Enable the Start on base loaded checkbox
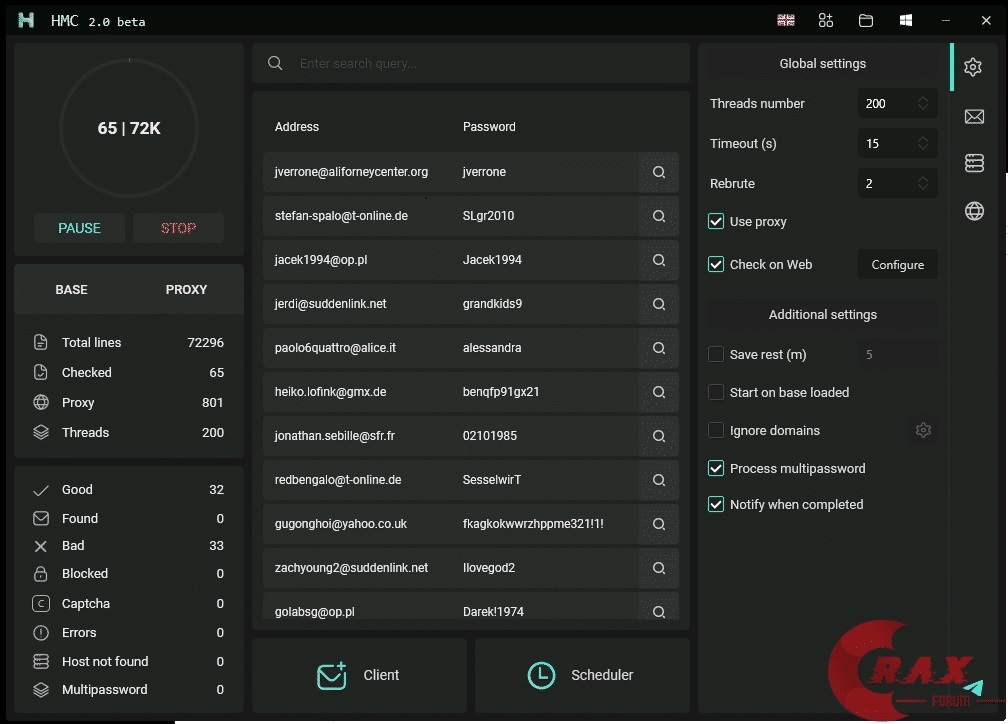Image resolution: width=1008 pixels, height=724 pixels. [x=716, y=392]
